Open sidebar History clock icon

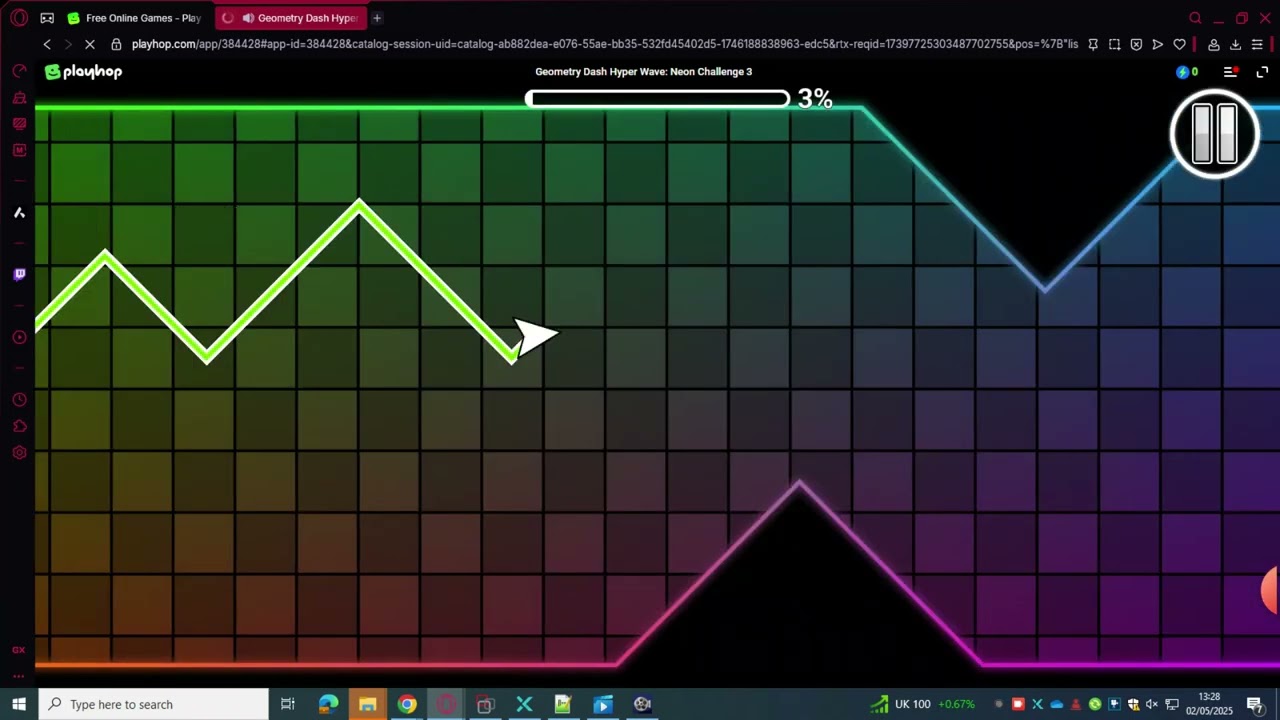coord(19,400)
